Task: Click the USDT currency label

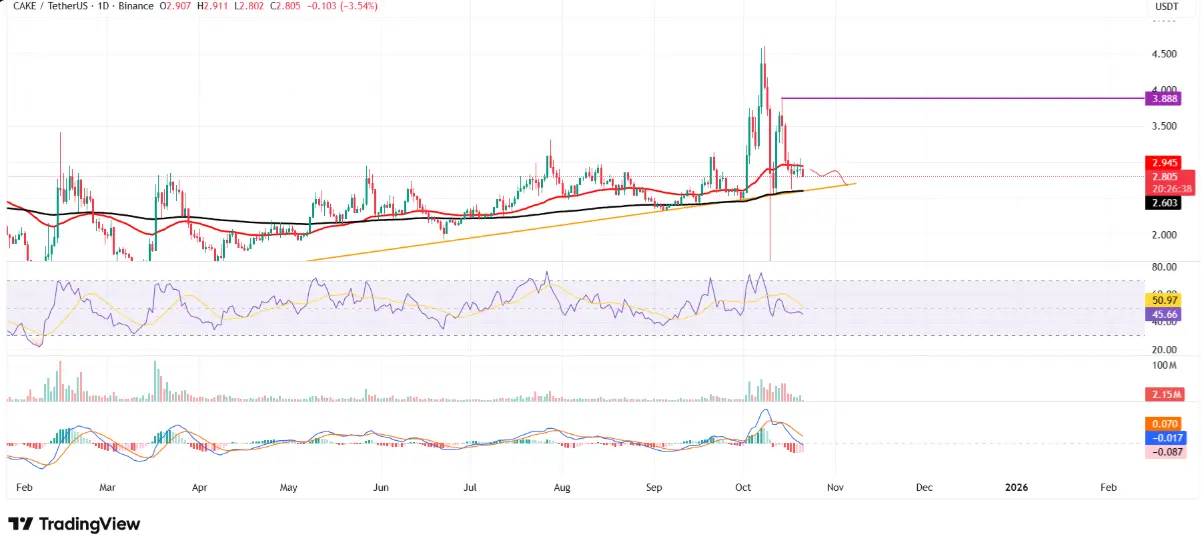Action: pyautogui.click(x=1165, y=6)
